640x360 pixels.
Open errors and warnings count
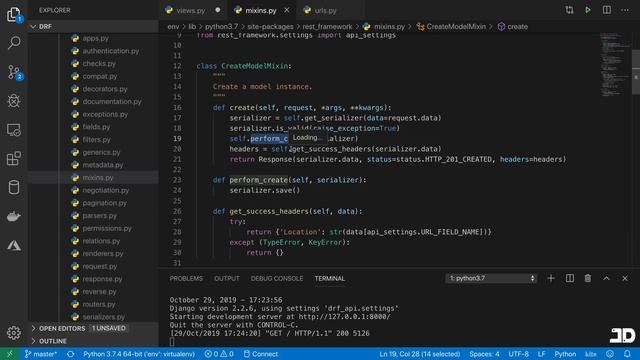[219, 354]
